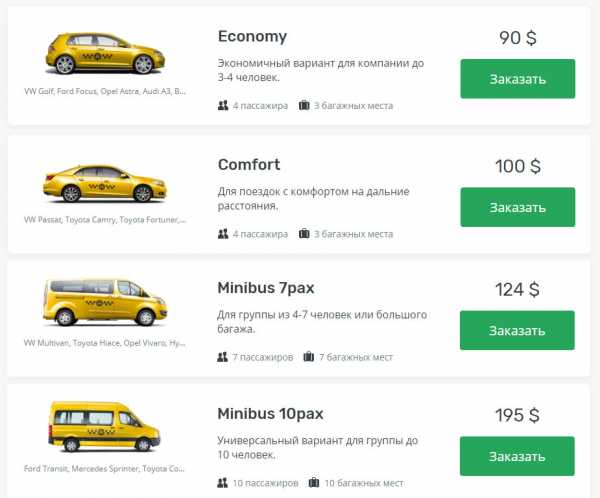
Task: Select the yellow Economy hatchback image
Action: pyautogui.click(x=104, y=53)
